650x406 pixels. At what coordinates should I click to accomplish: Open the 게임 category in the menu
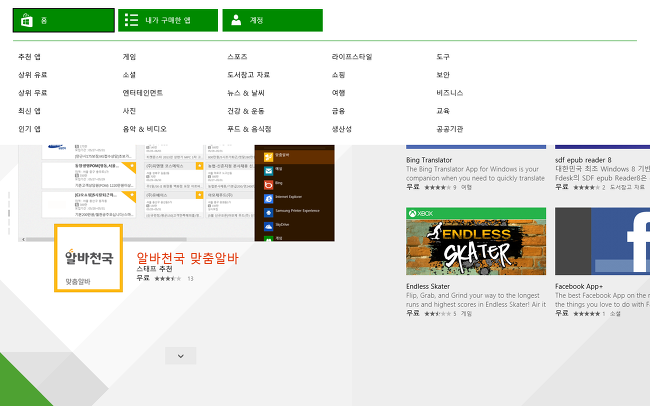pyautogui.click(x=129, y=57)
